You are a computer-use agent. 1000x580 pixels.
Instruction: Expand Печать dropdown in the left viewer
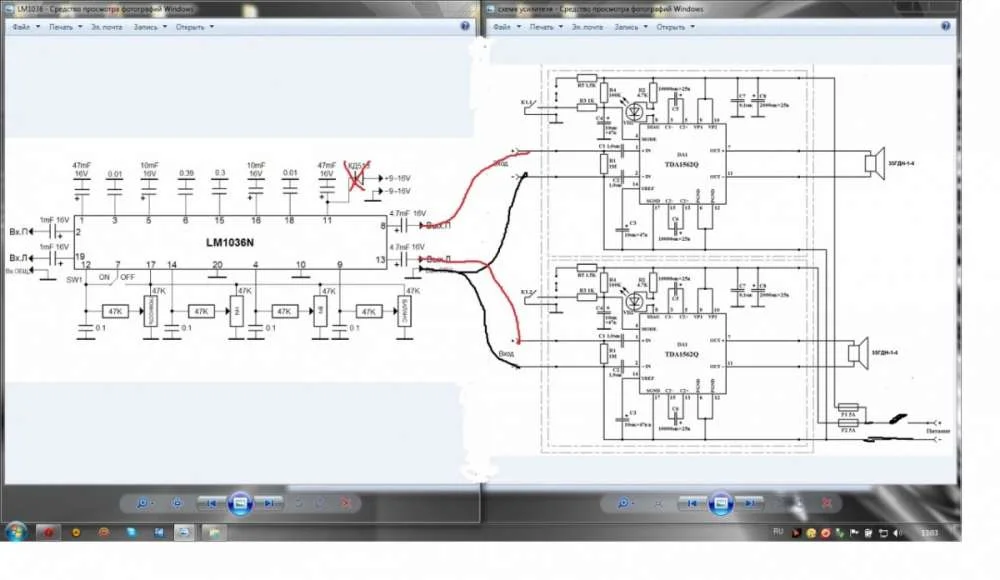click(66, 27)
